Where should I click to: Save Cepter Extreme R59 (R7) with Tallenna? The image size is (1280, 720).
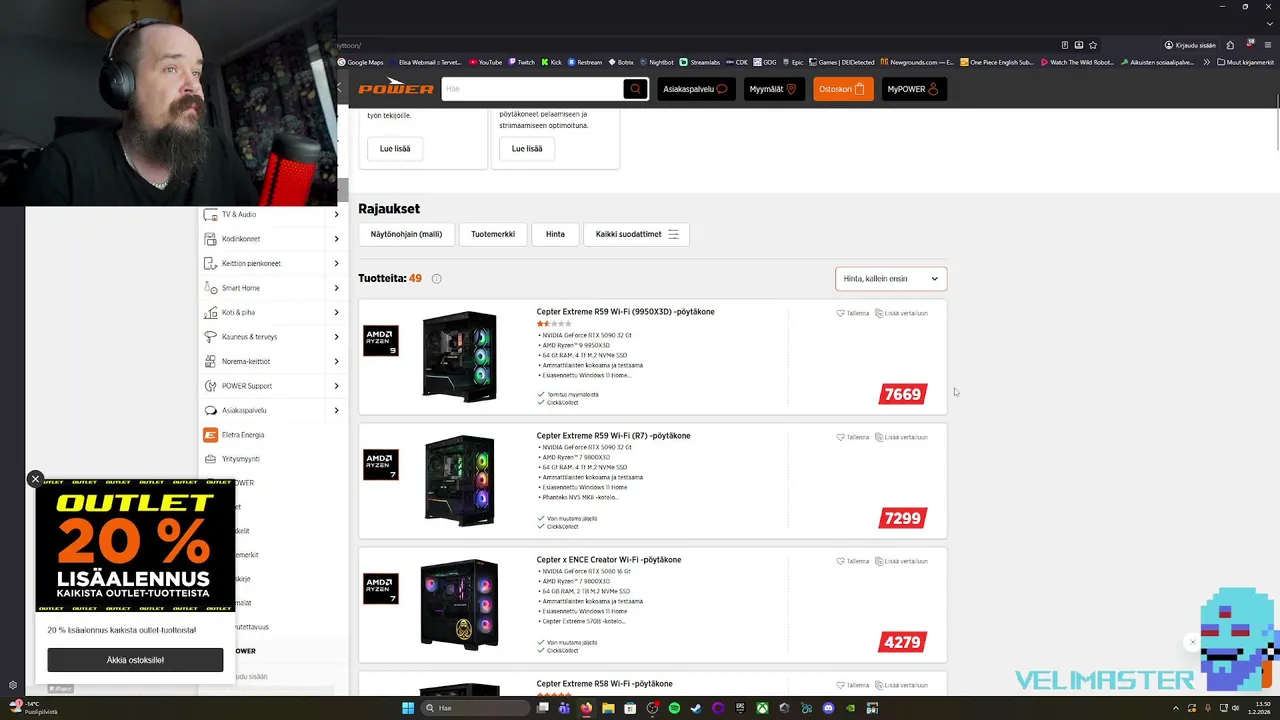[x=853, y=437]
